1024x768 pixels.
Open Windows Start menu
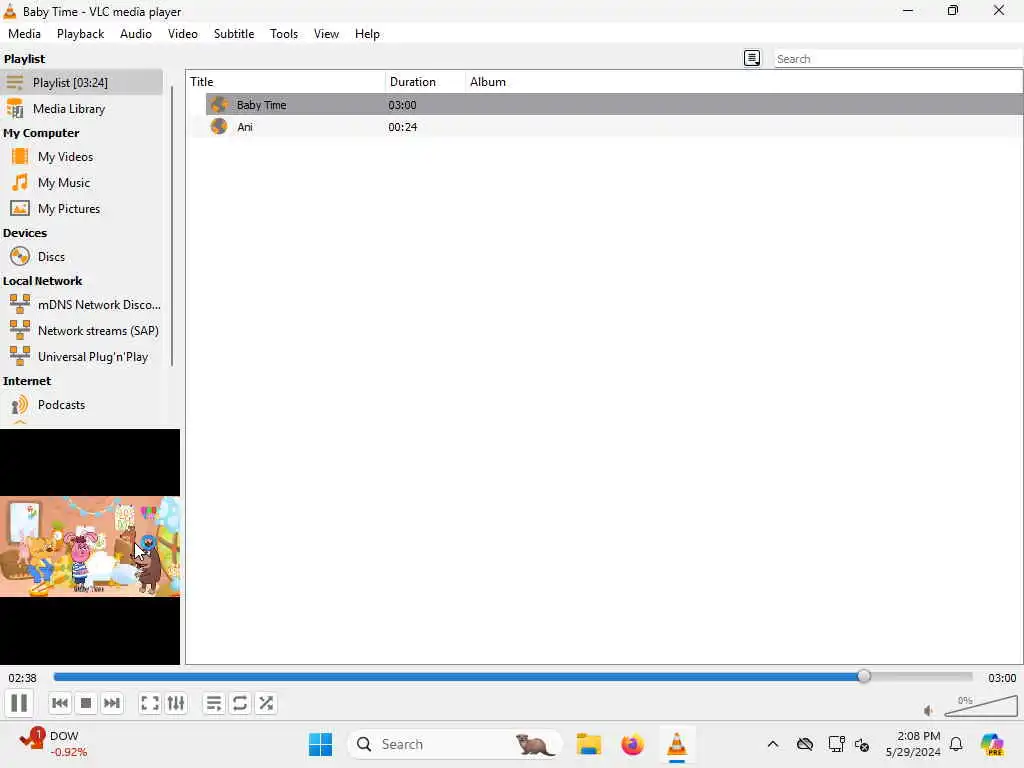(320, 744)
